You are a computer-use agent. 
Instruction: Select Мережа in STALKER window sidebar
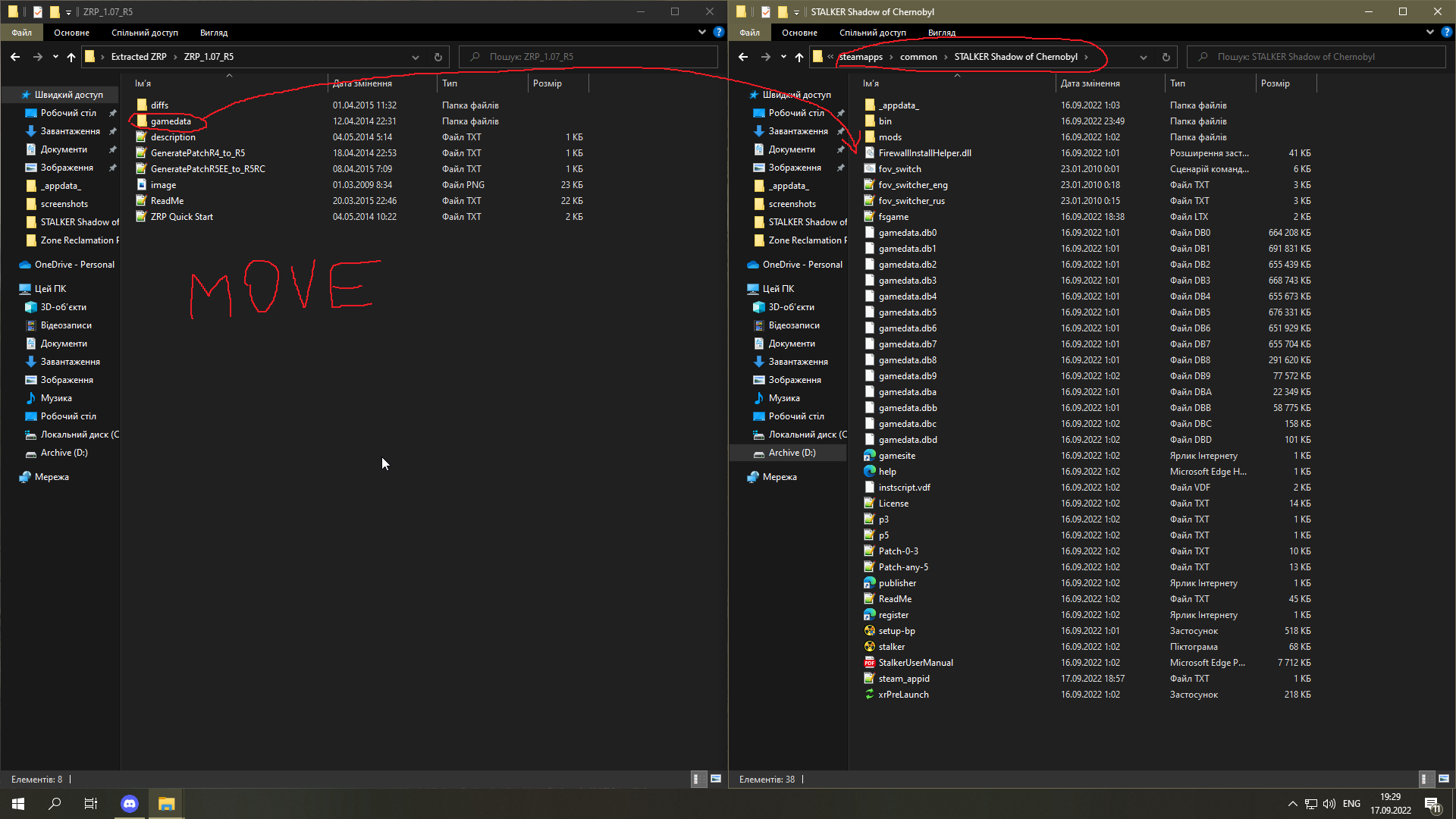point(780,477)
